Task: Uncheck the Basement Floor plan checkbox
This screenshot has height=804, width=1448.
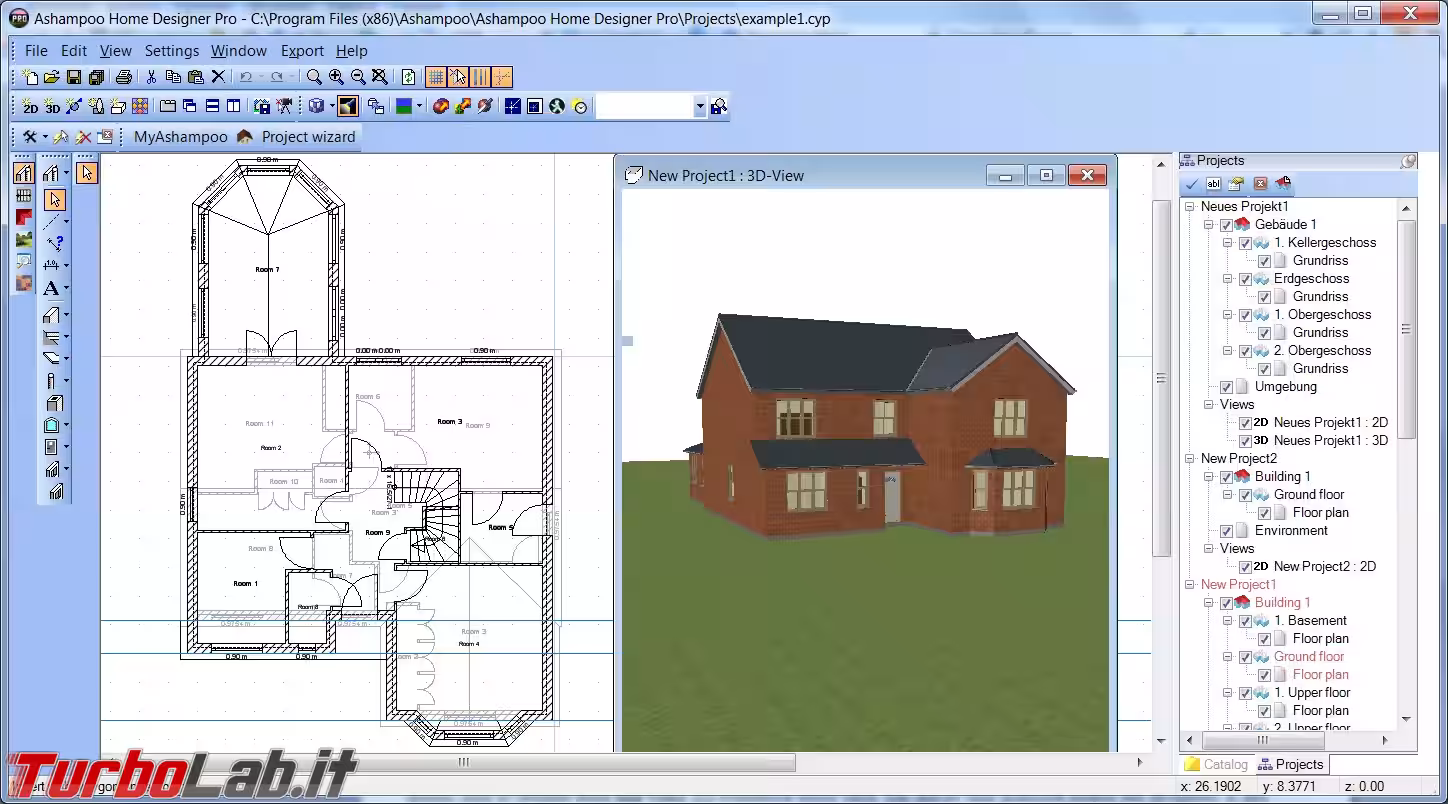Action: click(x=1264, y=638)
